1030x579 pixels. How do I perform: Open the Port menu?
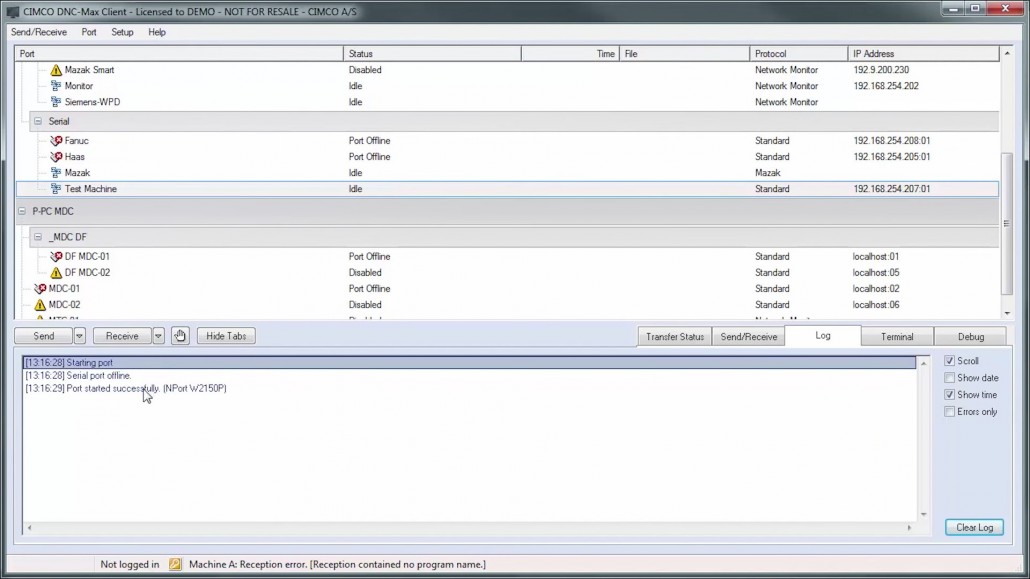pyautogui.click(x=89, y=32)
